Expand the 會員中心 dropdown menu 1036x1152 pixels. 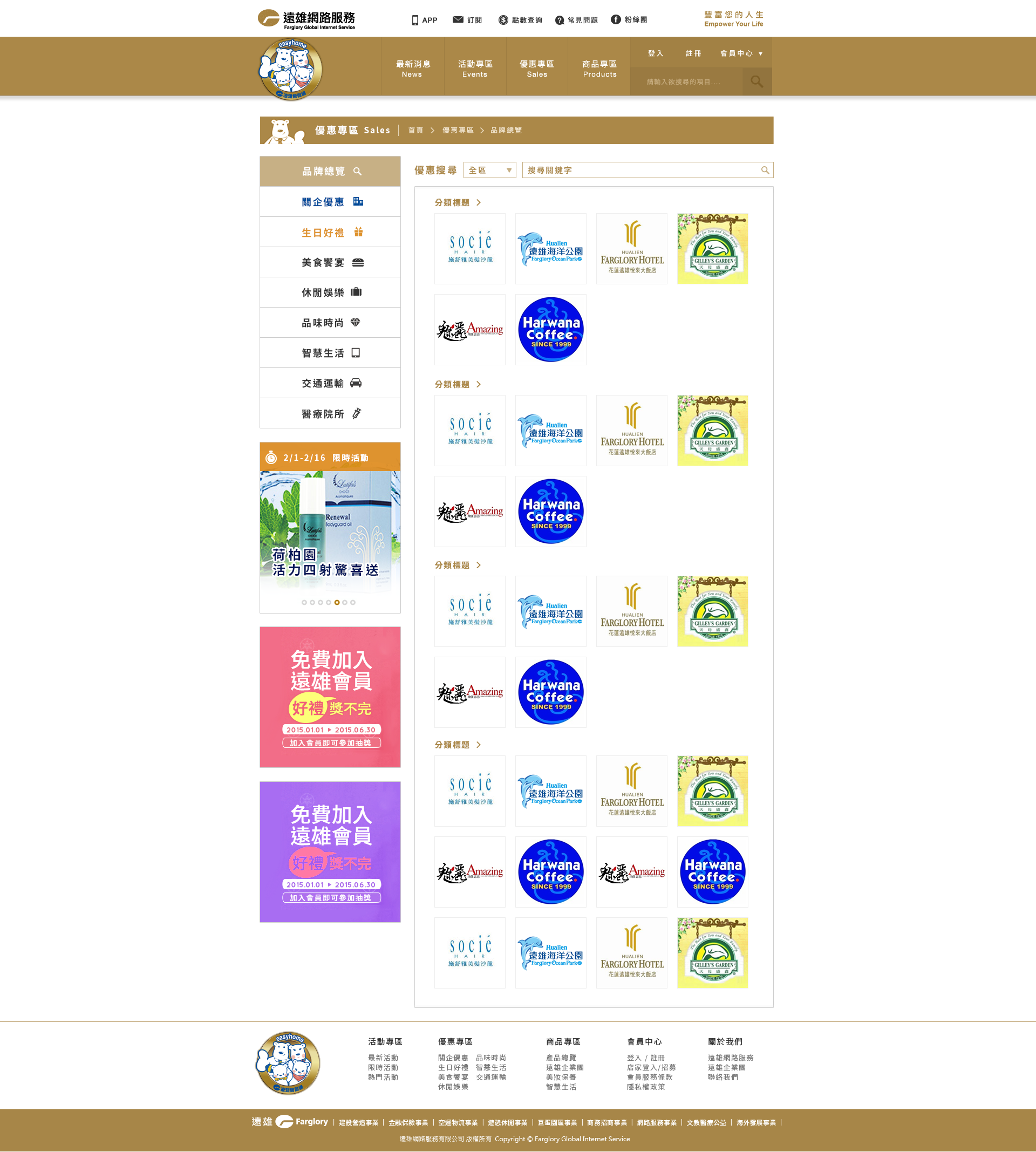[741, 53]
